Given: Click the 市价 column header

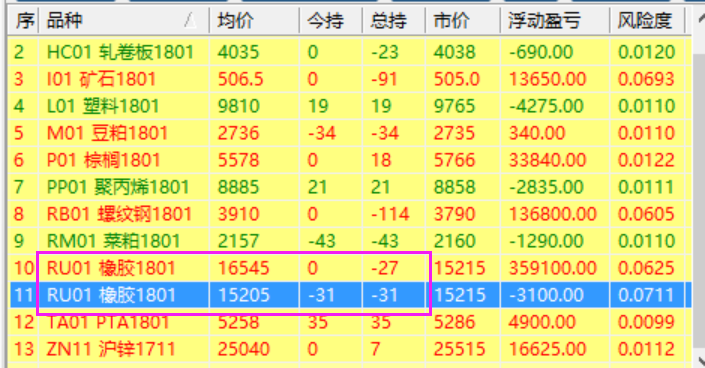Looking at the screenshot, I should coord(463,20).
